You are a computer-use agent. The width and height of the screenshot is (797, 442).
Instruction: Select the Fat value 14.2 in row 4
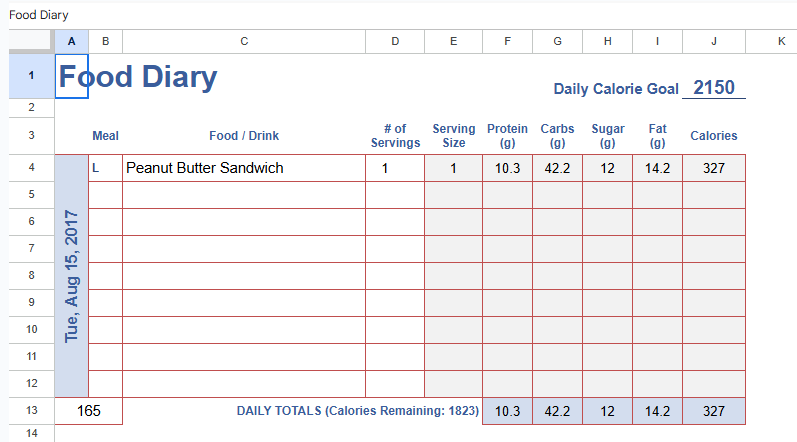click(657, 168)
